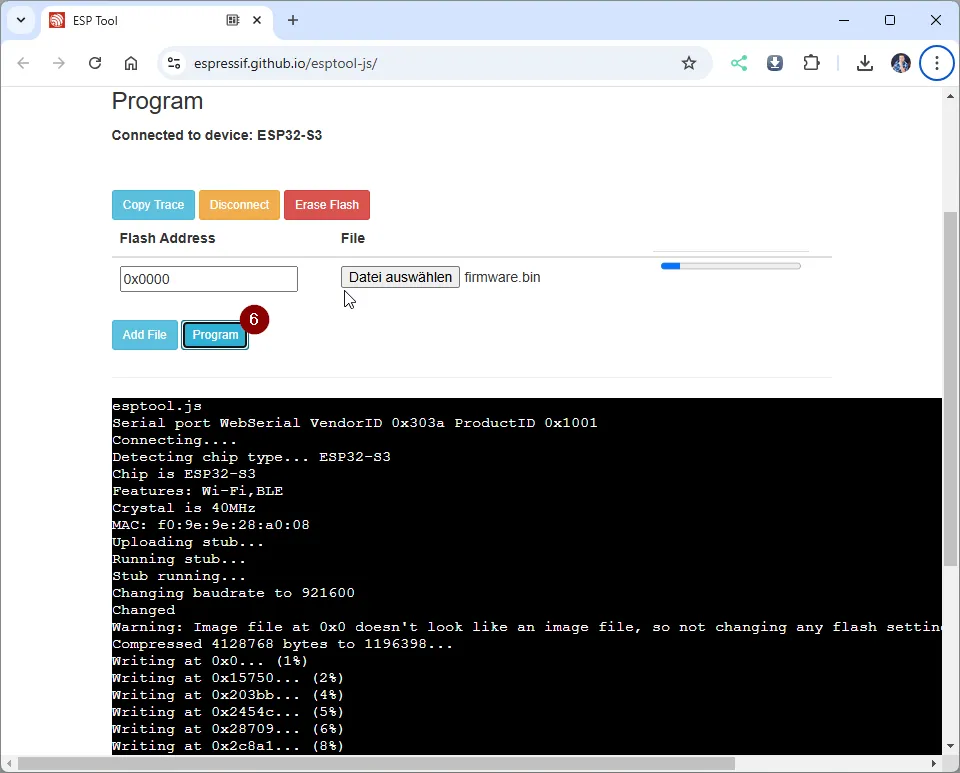This screenshot has width=960, height=773.
Task: Open the browser Downloads icon
Action: 865,63
